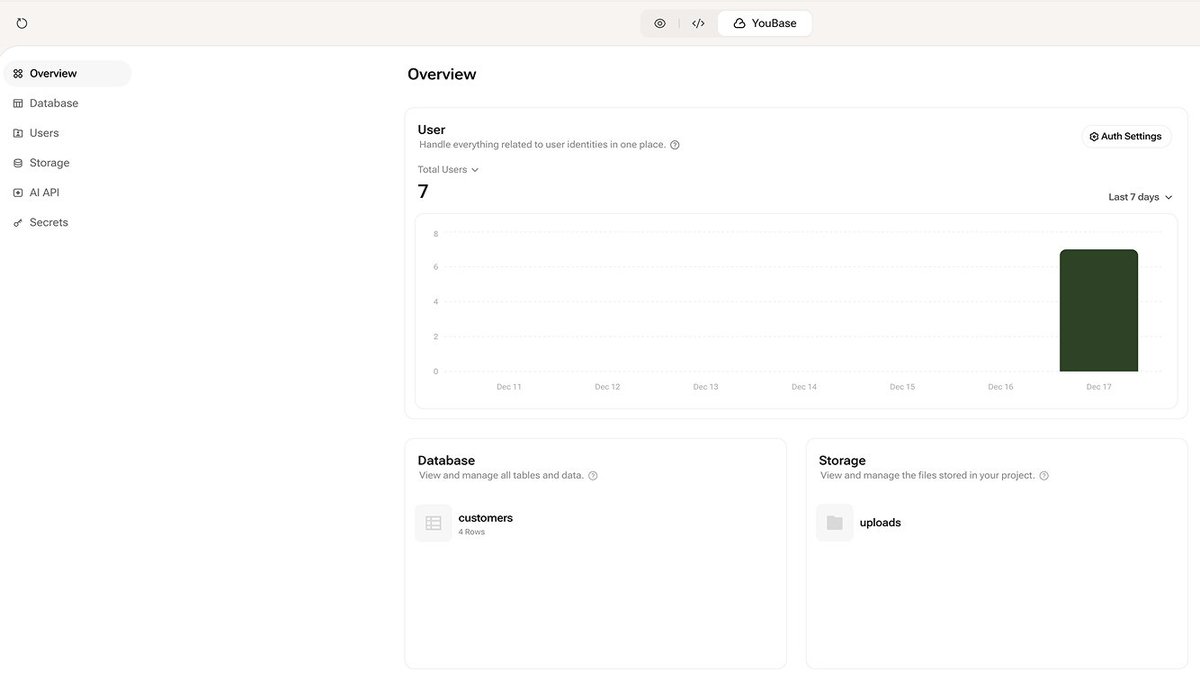Open Overview in the sidebar
1200x699 pixels.
tap(67, 73)
